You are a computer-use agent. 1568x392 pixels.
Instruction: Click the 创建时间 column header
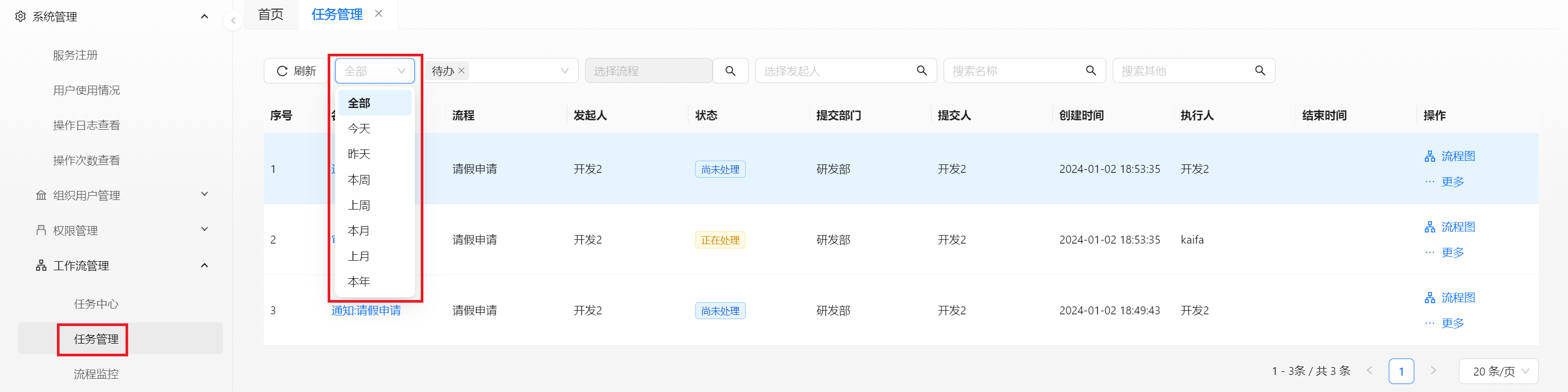[1081, 115]
